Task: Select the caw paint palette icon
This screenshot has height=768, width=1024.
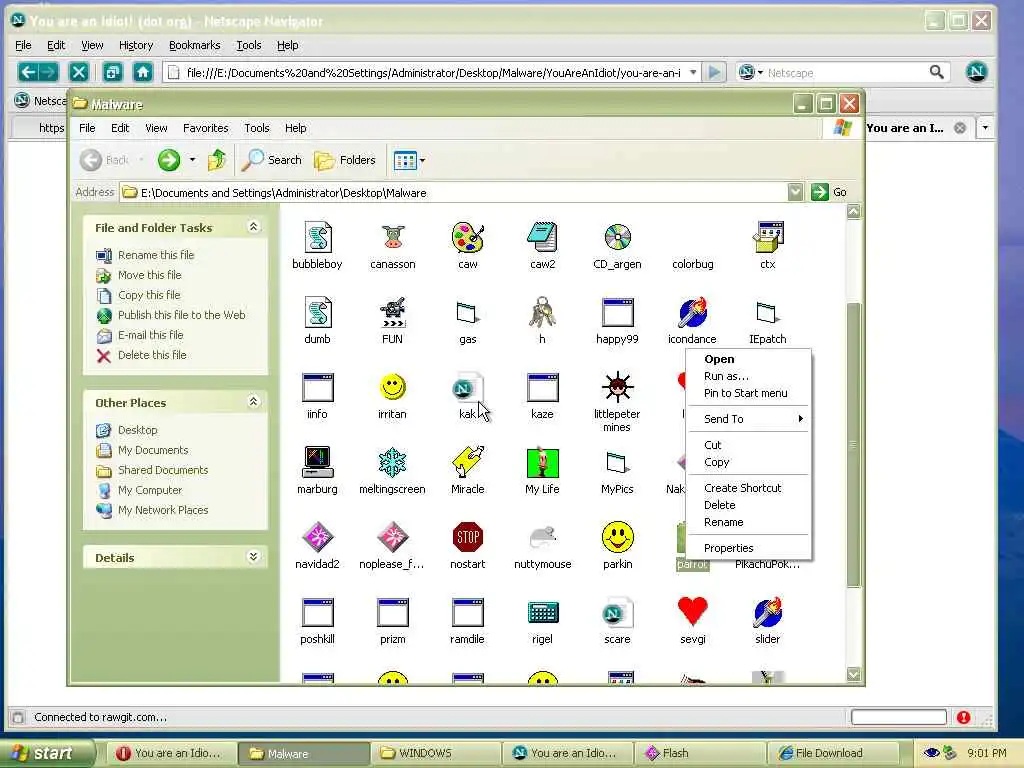Action: [468, 238]
